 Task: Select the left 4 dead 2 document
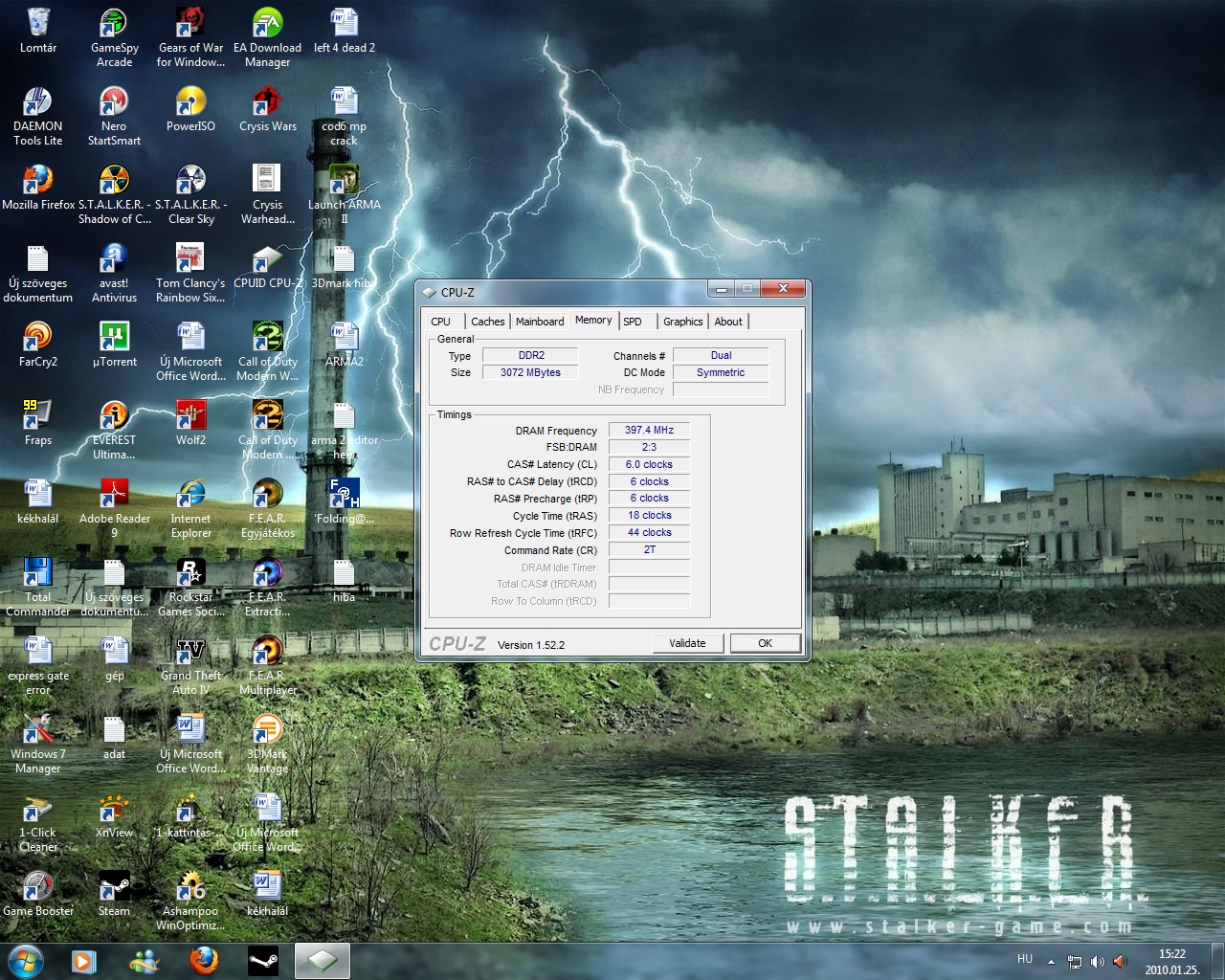coord(344,31)
